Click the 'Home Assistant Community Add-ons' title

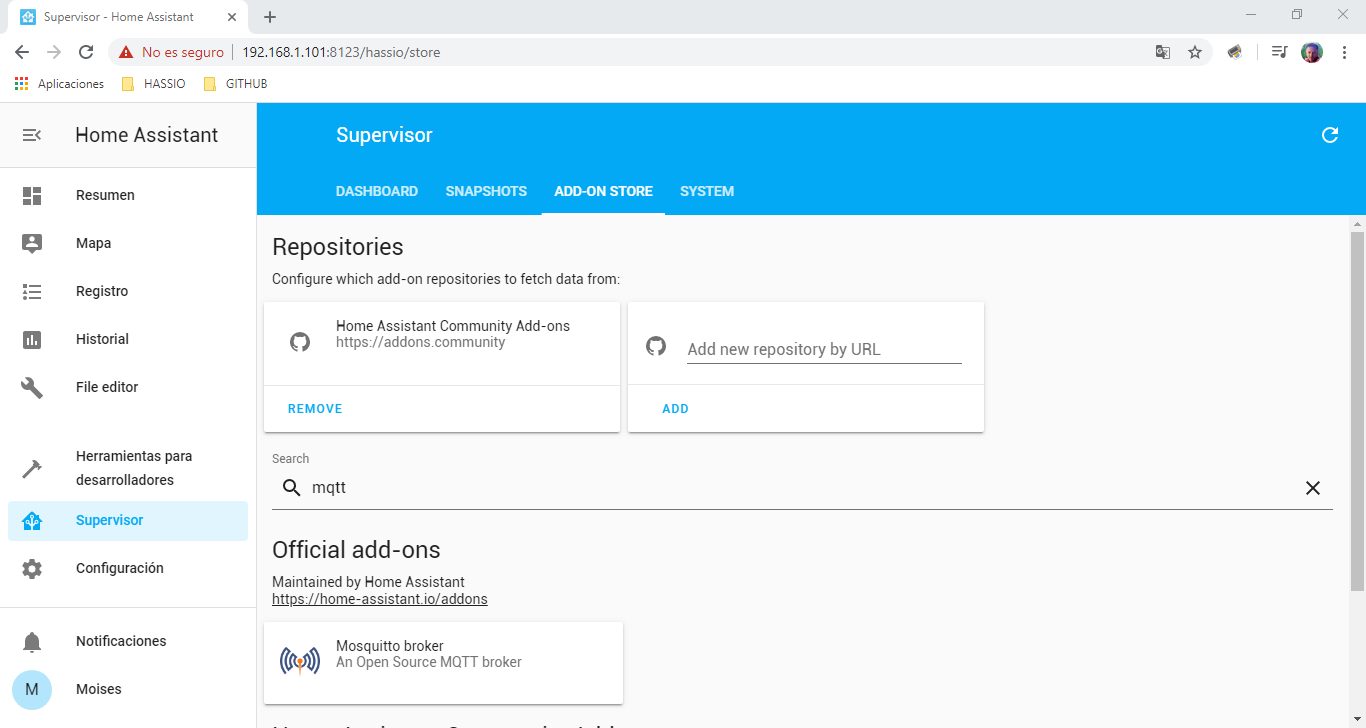tap(453, 326)
